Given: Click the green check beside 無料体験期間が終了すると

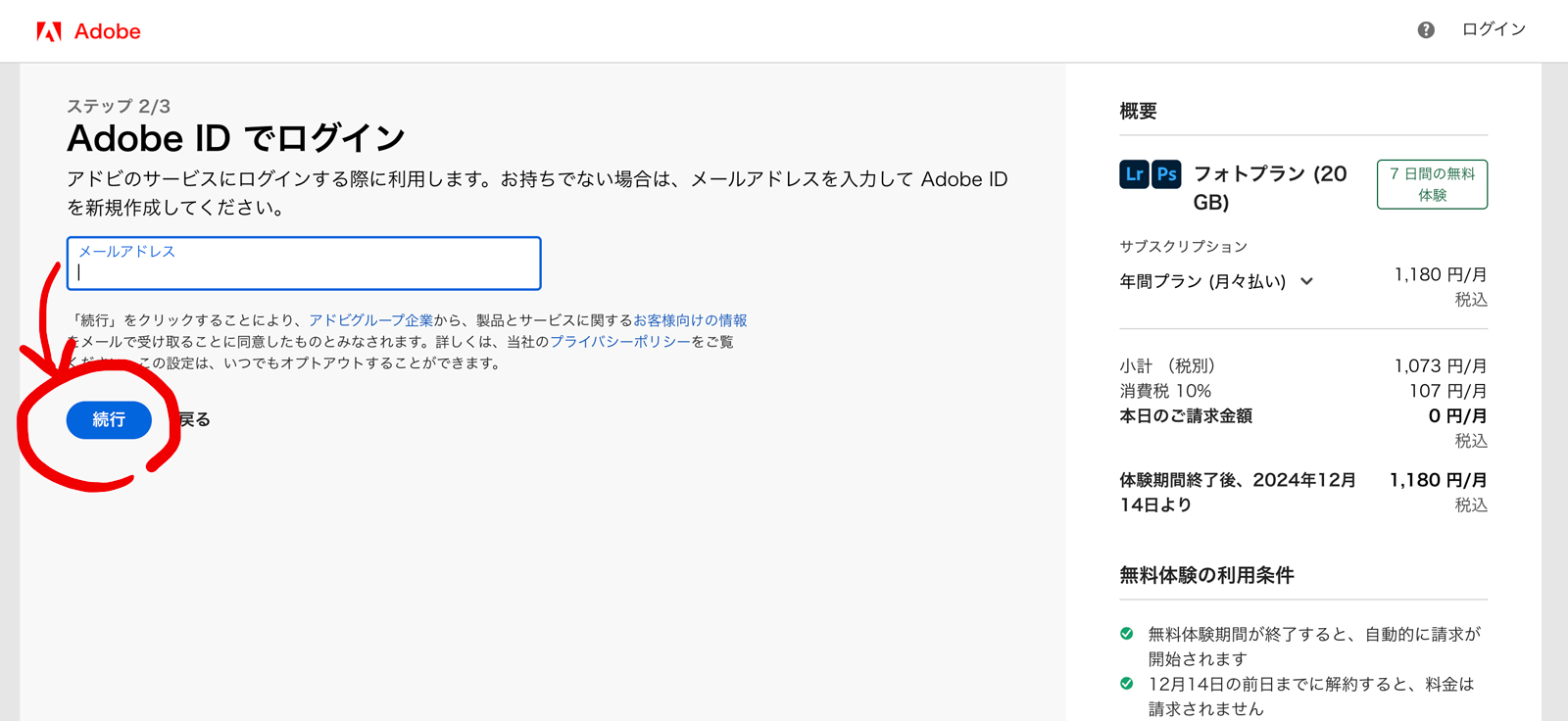Looking at the screenshot, I should (1127, 634).
